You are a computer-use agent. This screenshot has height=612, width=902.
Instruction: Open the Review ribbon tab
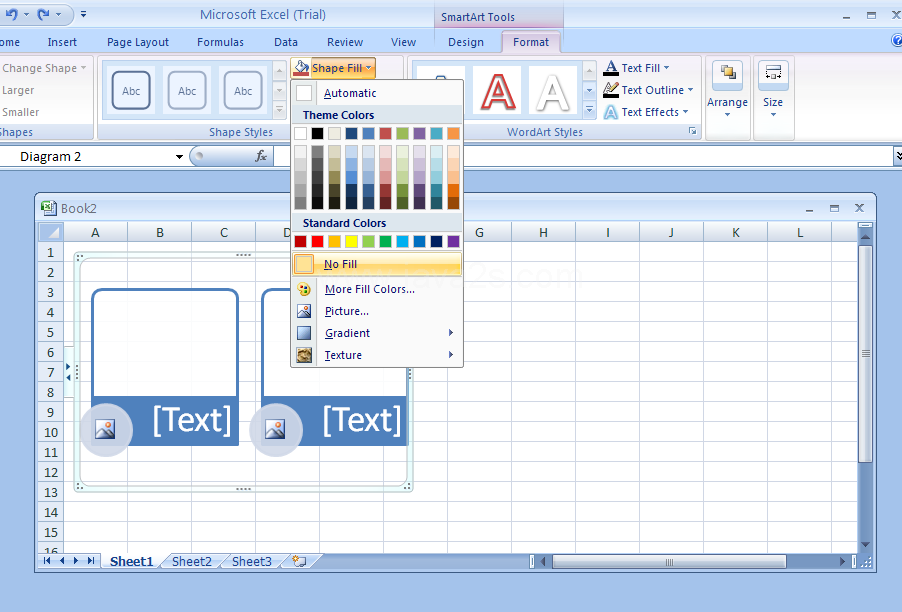(345, 42)
